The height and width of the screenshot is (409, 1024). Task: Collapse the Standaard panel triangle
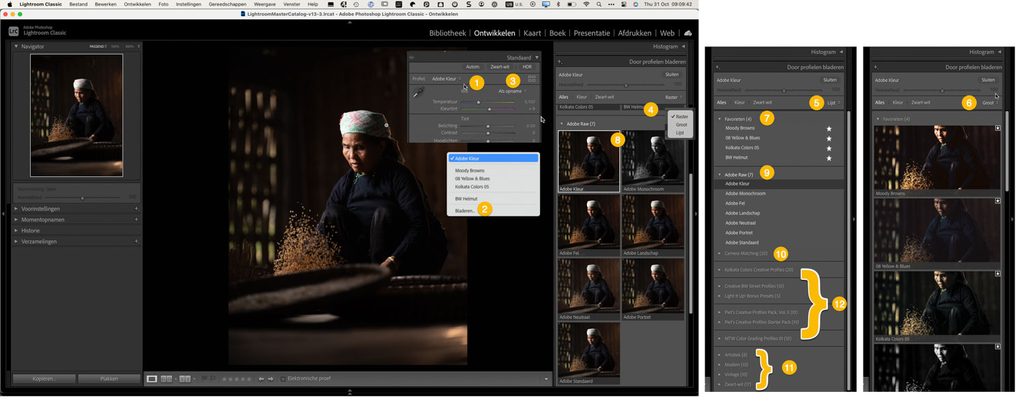pyautogui.click(x=537, y=57)
